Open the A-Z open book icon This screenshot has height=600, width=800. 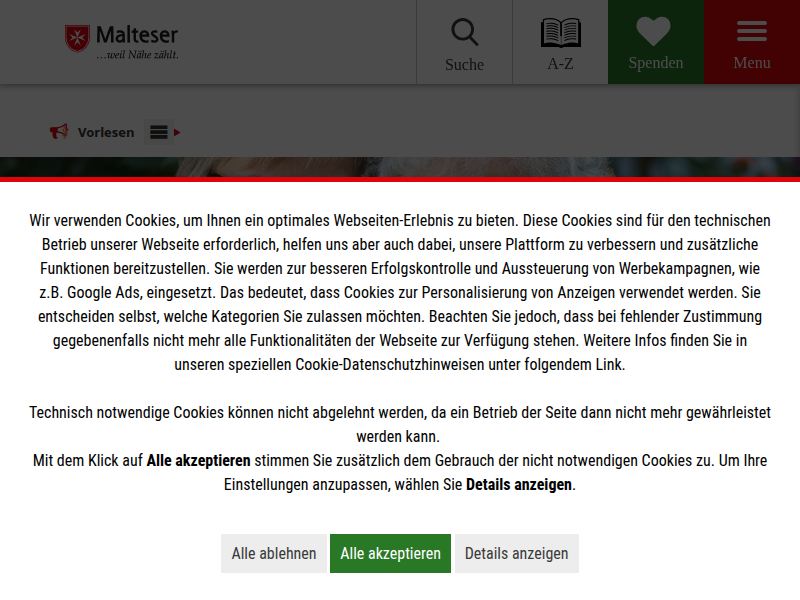coord(560,33)
